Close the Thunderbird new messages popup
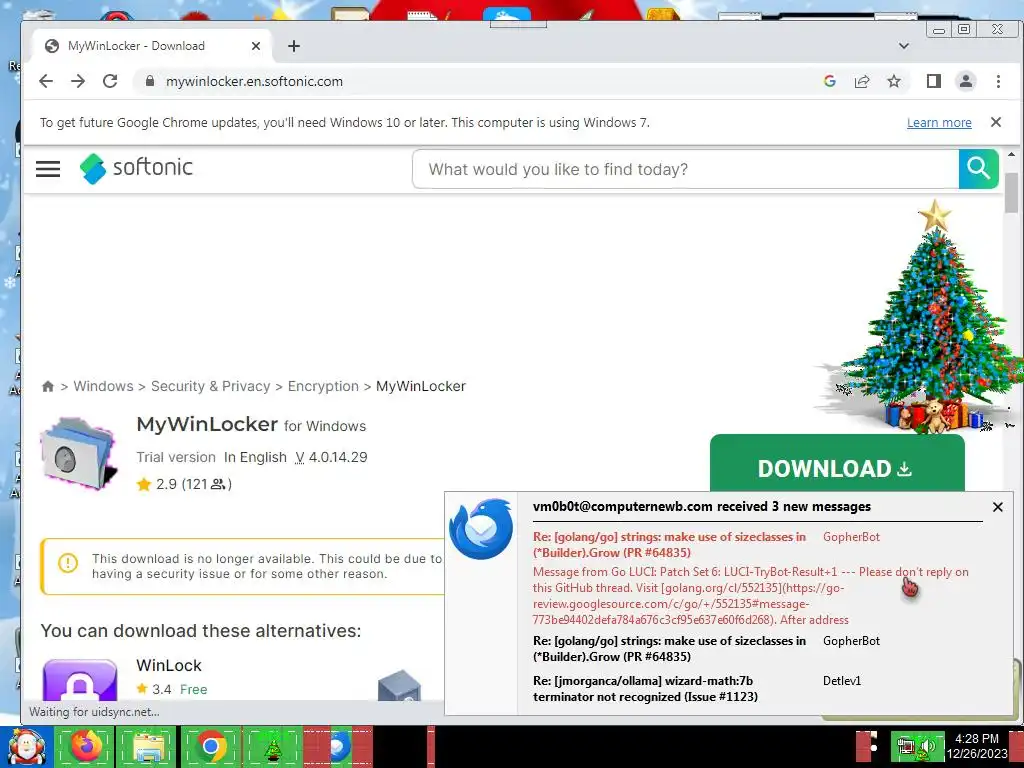This screenshot has width=1024, height=768. [x=997, y=507]
